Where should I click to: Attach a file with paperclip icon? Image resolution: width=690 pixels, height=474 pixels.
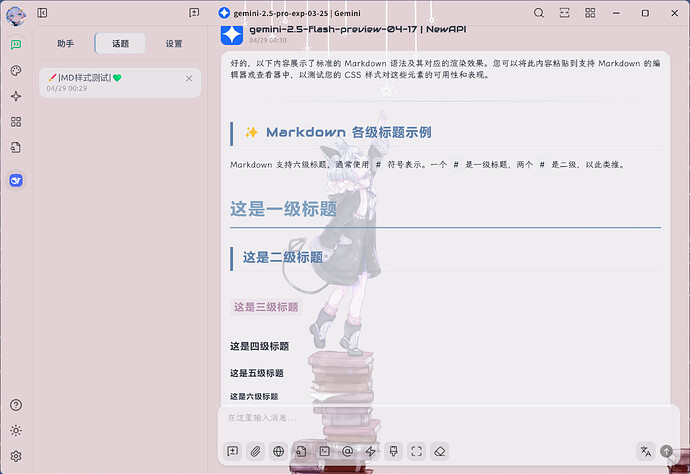point(255,451)
